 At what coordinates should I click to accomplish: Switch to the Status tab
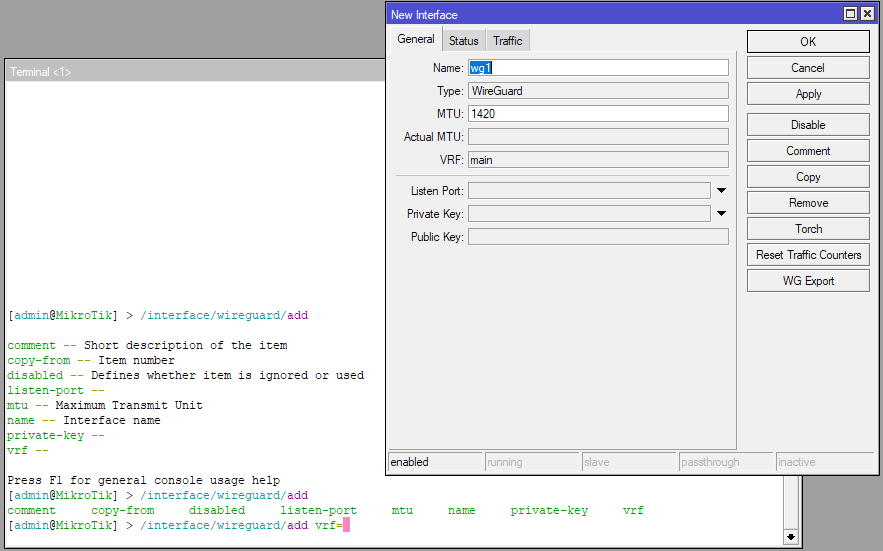(x=463, y=41)
